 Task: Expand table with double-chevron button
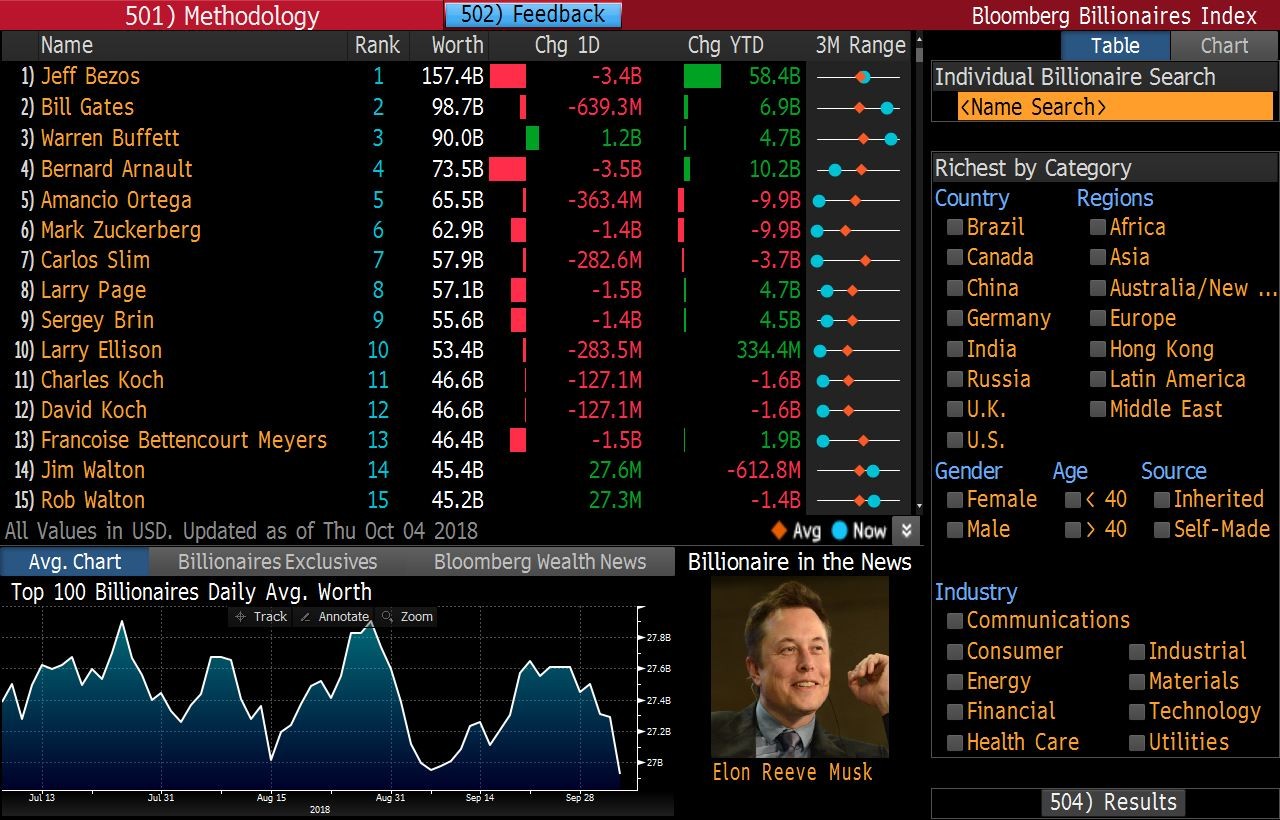[x=906, y=531]
